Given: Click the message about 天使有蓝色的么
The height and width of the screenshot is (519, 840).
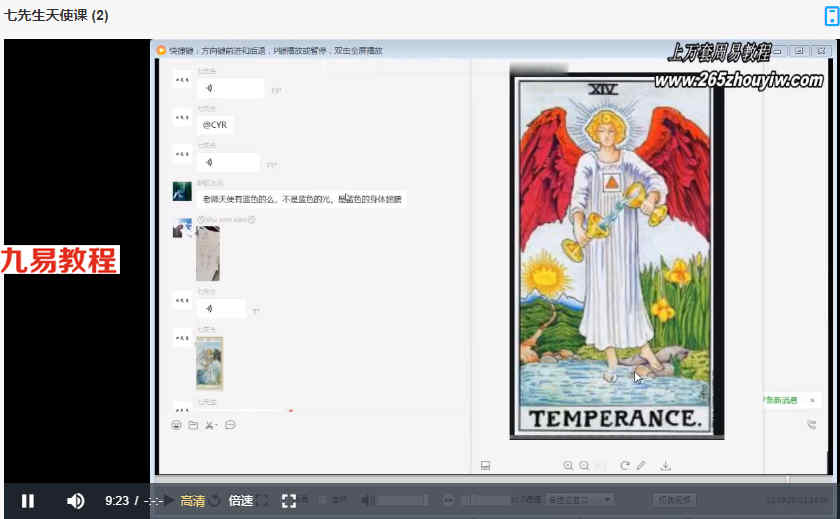Looking at the screenshot, I should click(x=302, y=199).
